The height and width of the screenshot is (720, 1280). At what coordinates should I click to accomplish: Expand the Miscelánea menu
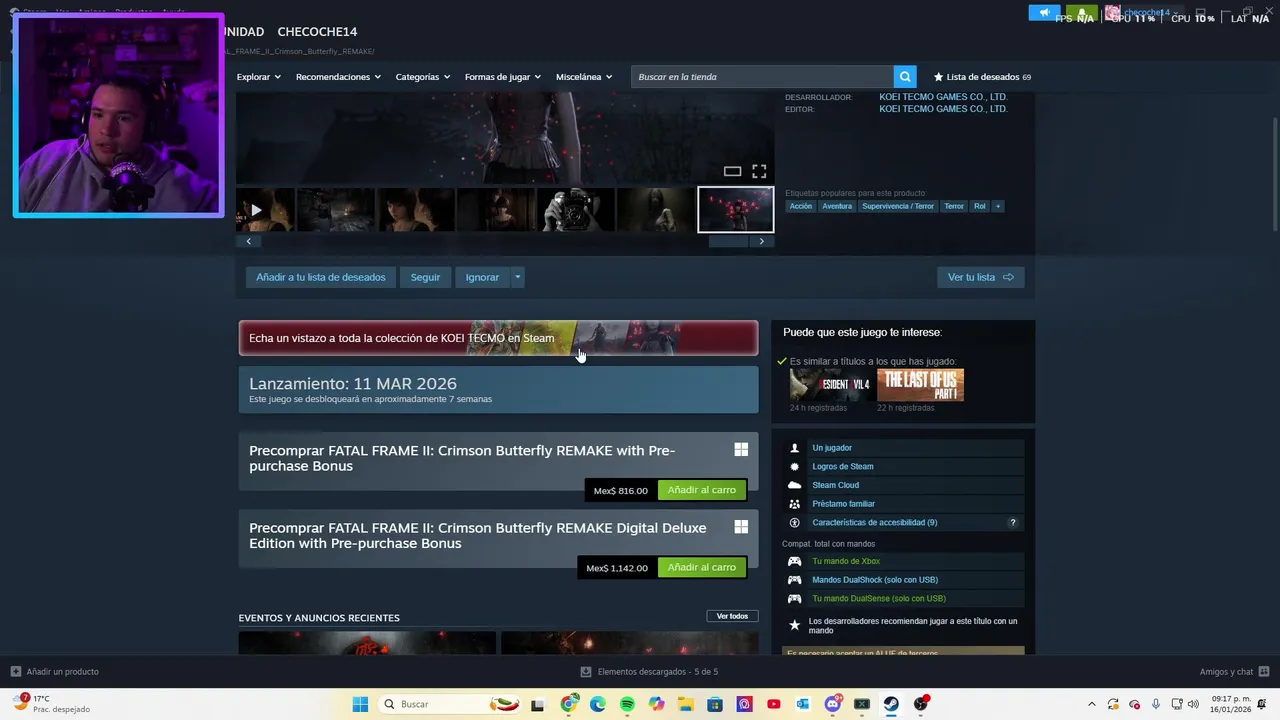[x=584, y=77]
